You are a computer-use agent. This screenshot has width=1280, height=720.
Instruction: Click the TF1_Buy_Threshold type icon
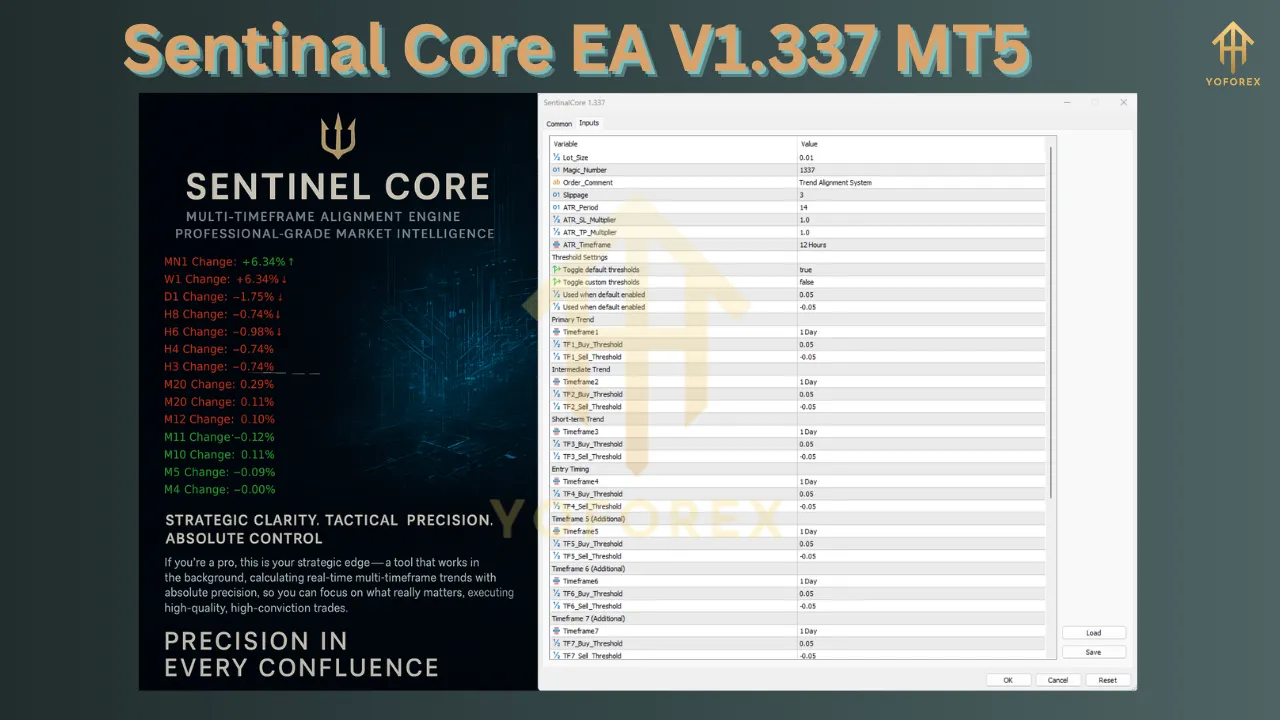556,344
